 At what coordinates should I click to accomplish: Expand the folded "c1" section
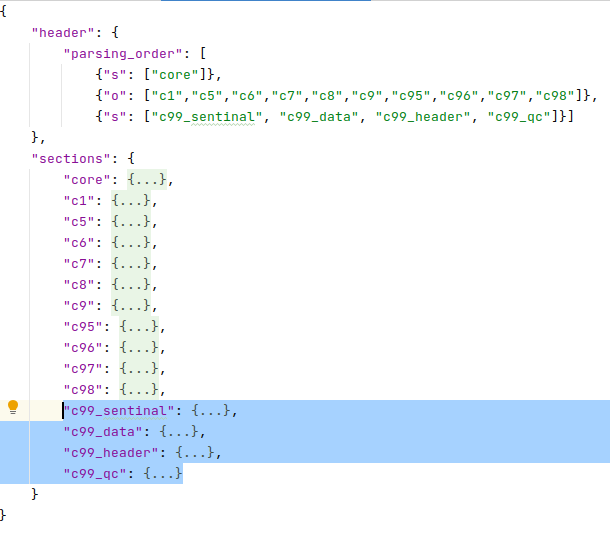(131, 201)
